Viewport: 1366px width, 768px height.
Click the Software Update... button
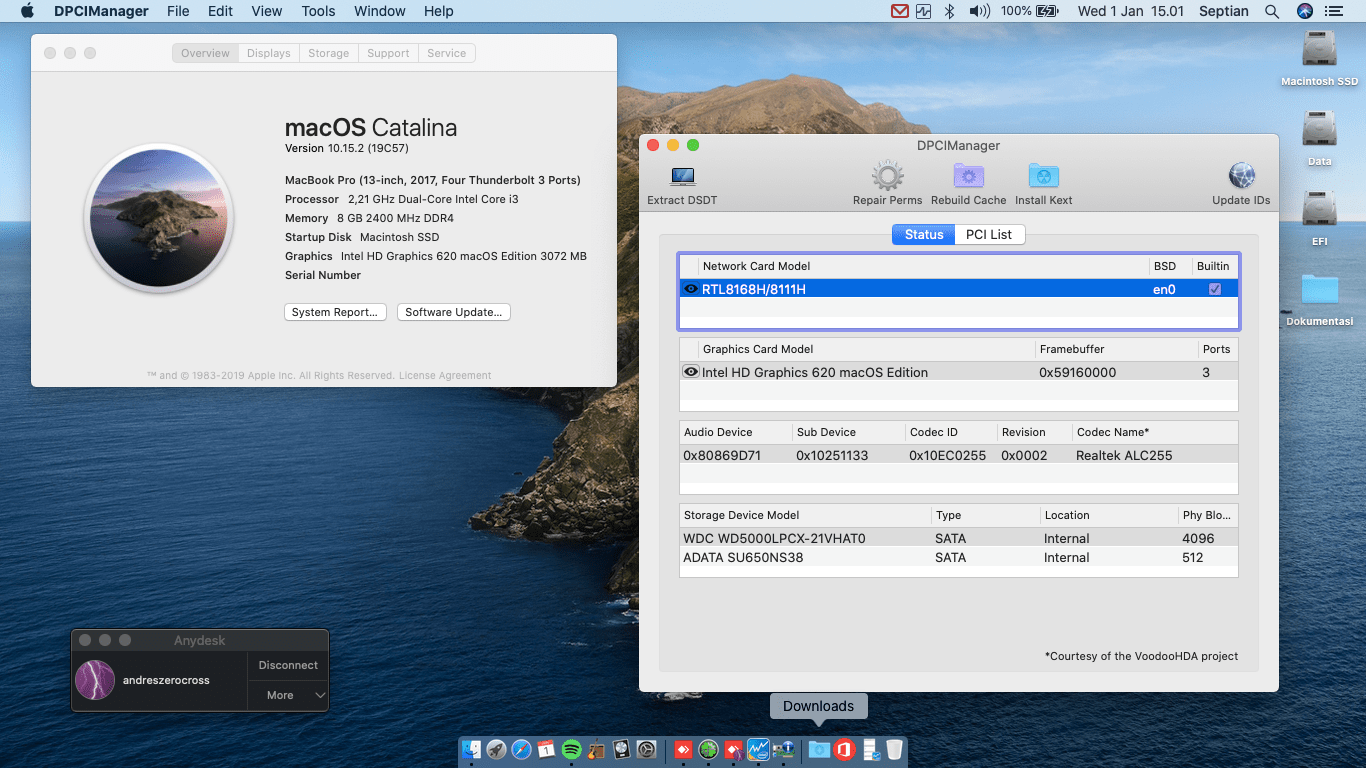coord(454,312)
